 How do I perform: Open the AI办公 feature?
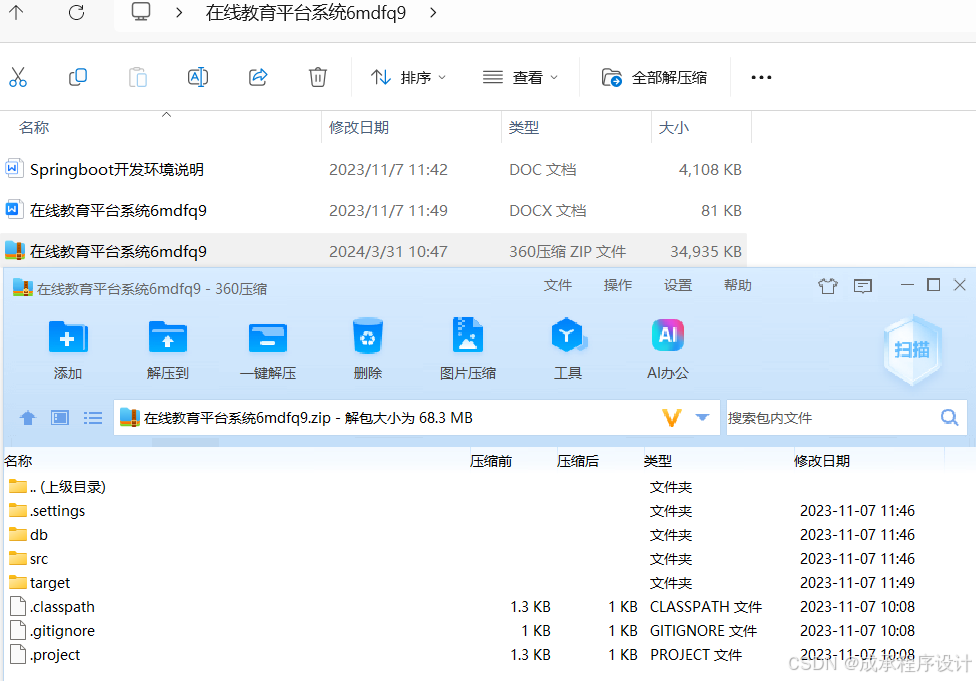pos(667,345)
